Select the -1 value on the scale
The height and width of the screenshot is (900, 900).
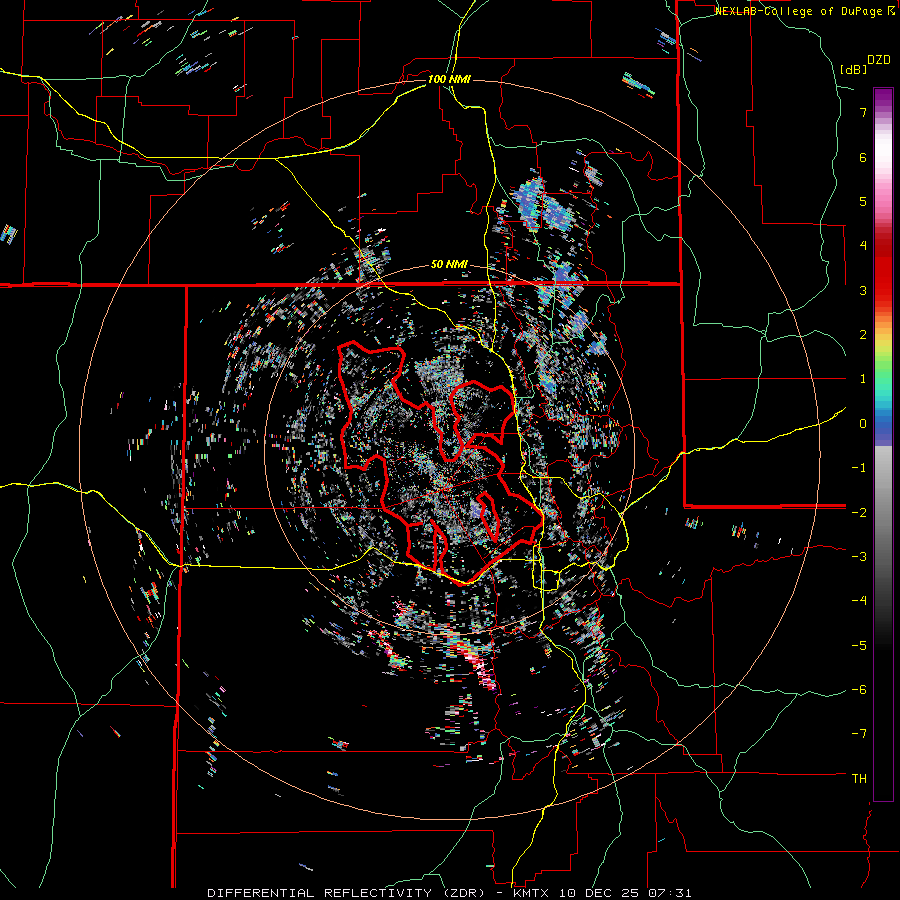tap(859, 468)
